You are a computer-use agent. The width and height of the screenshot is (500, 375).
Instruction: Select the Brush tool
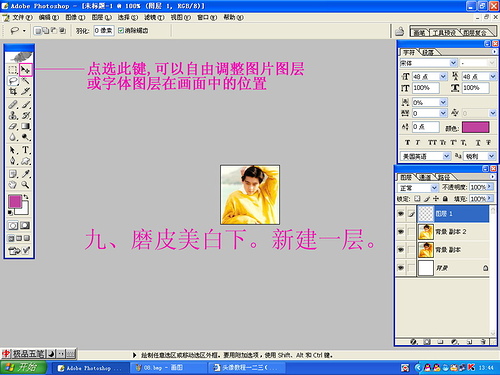tap(26, 105)
